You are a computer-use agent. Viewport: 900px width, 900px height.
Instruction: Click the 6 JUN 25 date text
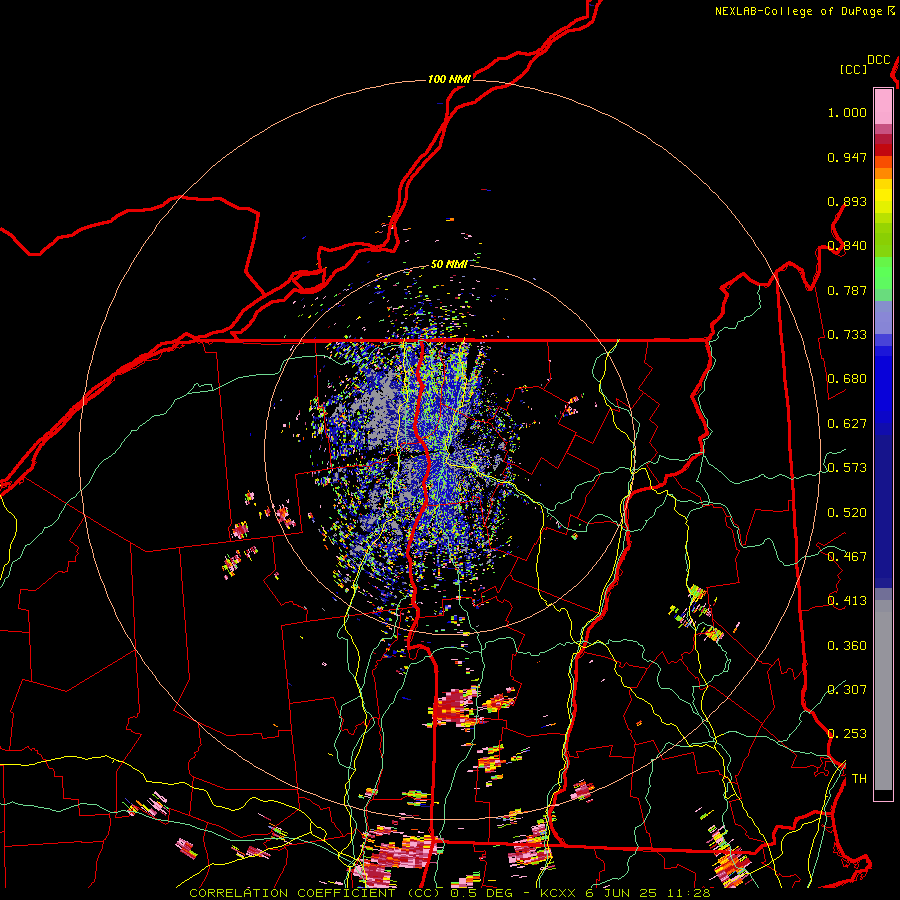tap(622, 893)
